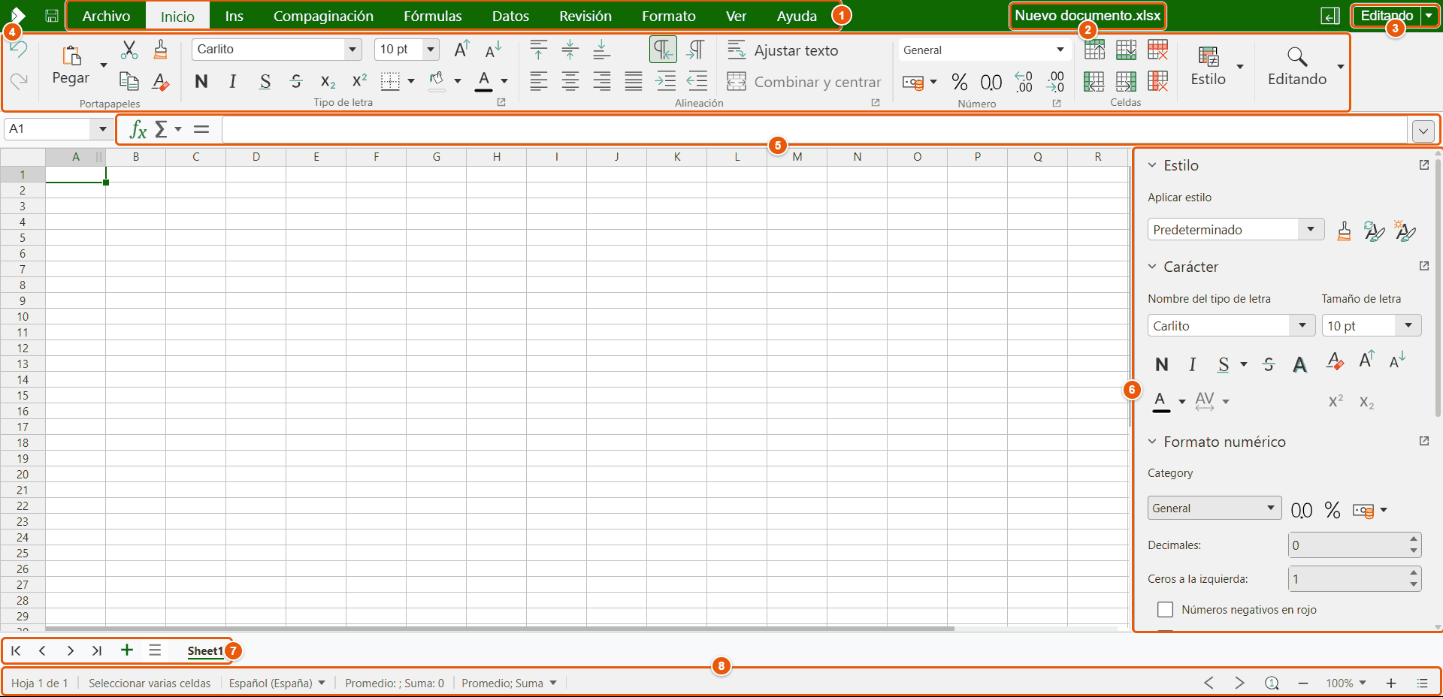
Task: Toggle italic in the ribbon toolbar
Action: (233, 82)
